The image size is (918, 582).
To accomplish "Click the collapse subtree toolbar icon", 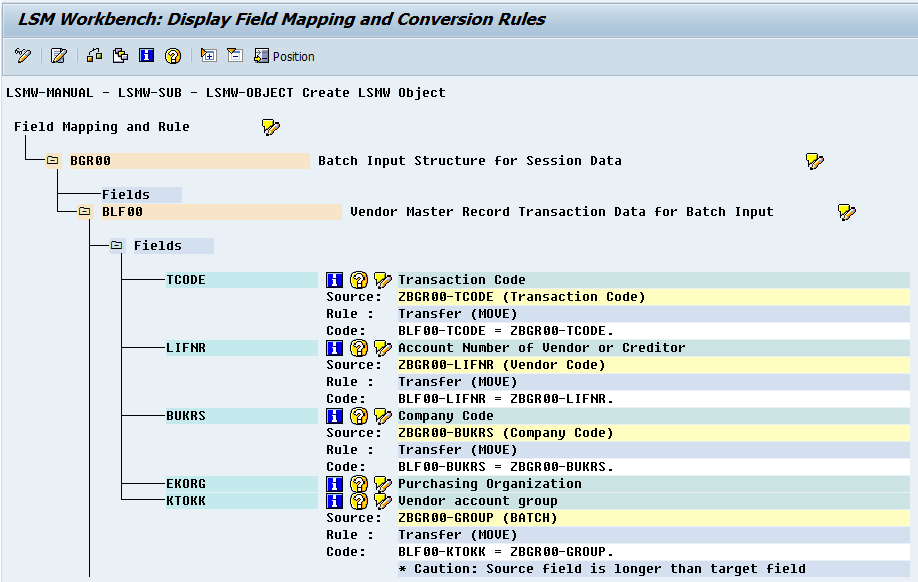I will pyautogui.click(x=234, y=55).
